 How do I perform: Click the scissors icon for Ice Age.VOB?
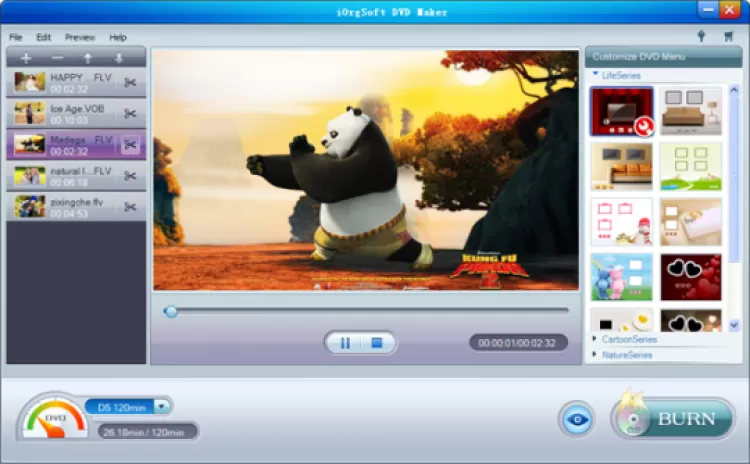[130, 113]
